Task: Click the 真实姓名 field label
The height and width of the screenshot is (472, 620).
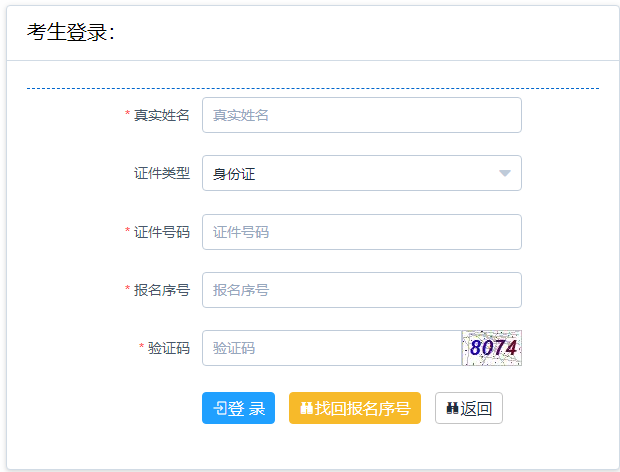Action: pos(162,115)
